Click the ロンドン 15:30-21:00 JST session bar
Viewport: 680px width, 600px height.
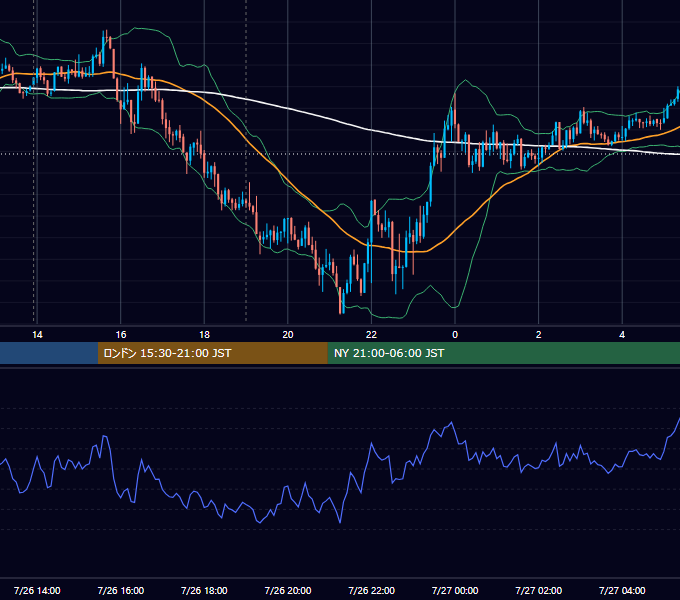tap(212, 353)
